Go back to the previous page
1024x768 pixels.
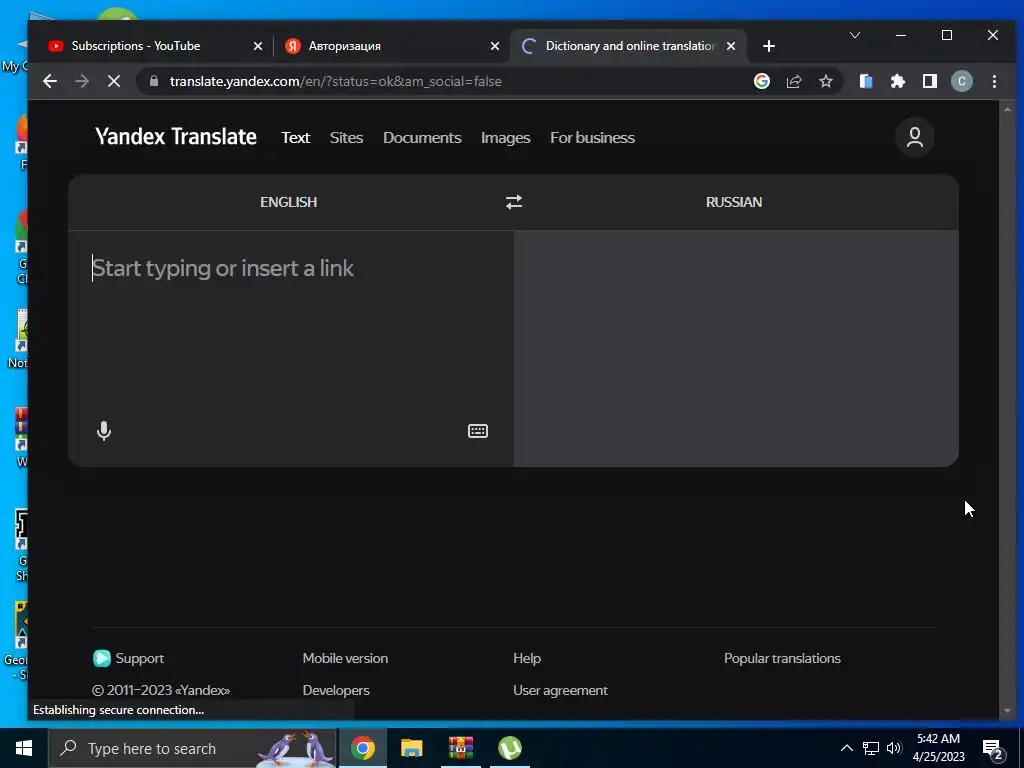tap(50, 81)
